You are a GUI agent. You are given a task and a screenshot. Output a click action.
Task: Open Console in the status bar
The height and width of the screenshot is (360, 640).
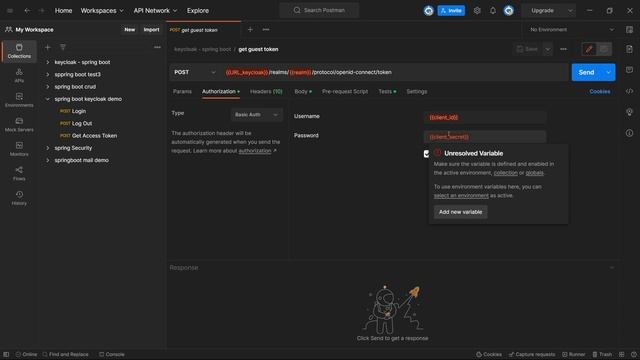pyautogui.click(x=112, y=354)
